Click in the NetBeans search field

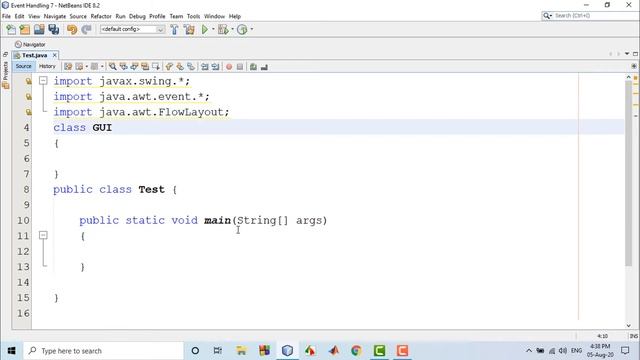pos(590,16)
